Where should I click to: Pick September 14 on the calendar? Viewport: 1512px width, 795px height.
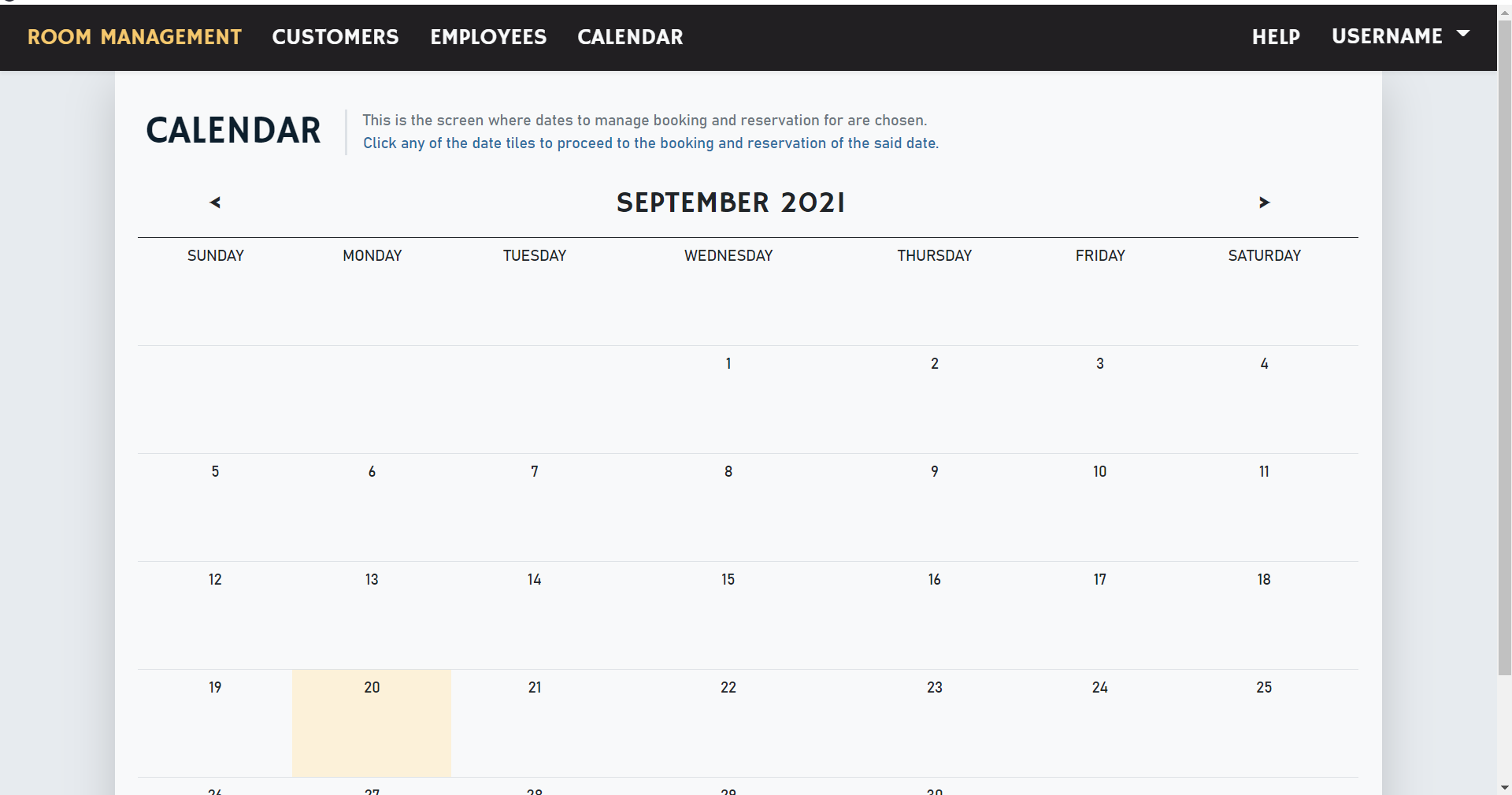(x=535, y=615)
